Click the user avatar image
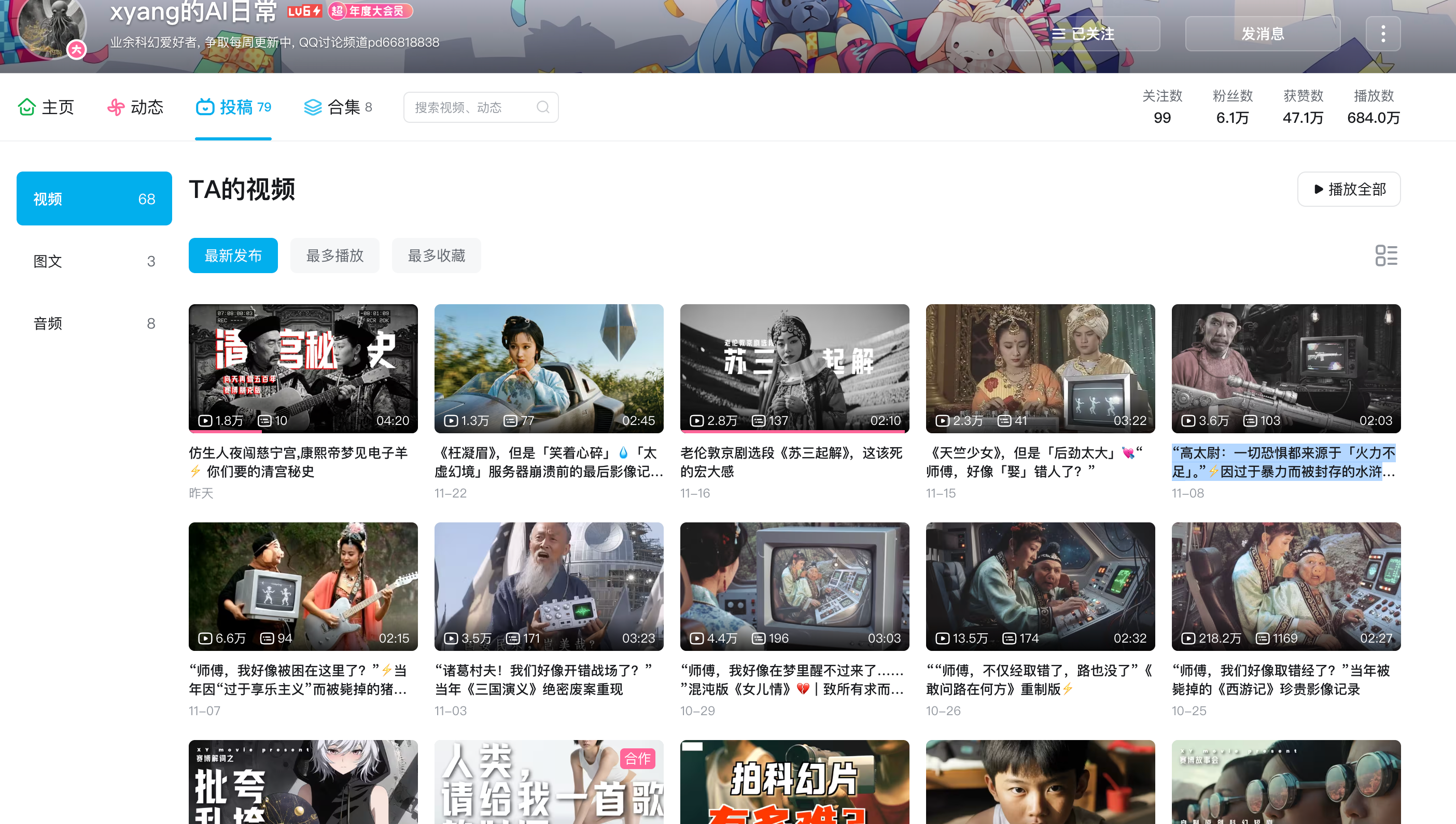This screenshot has height=824, width=1456. click(x=50, y=25)
